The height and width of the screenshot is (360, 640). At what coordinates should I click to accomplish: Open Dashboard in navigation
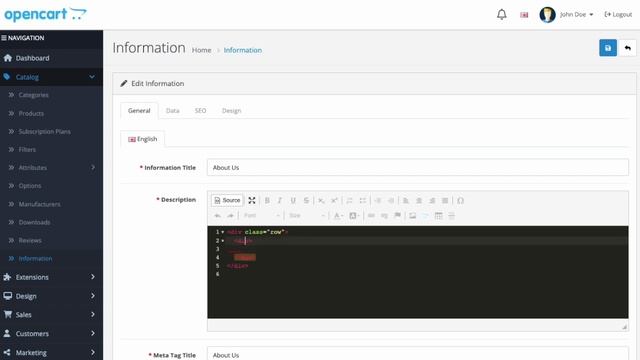51,58
